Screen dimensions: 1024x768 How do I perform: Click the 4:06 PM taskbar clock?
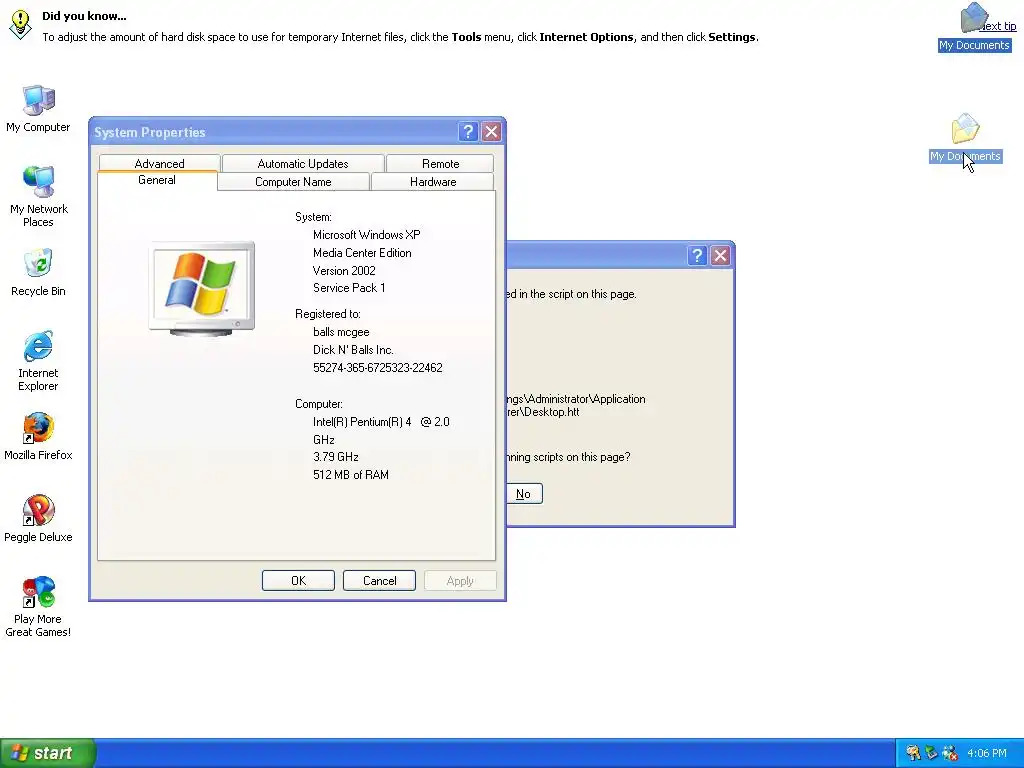(x=987, y=753)
